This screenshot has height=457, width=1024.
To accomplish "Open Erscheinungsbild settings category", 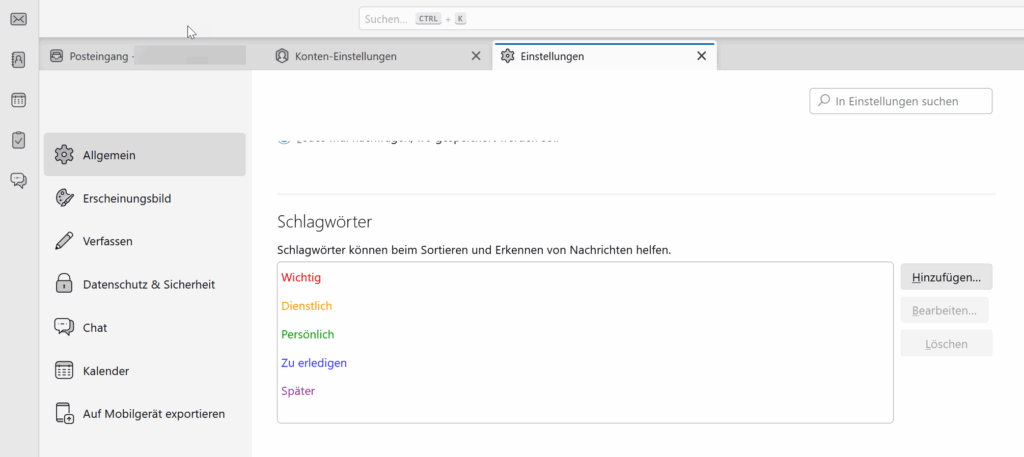I will [126, 198].
